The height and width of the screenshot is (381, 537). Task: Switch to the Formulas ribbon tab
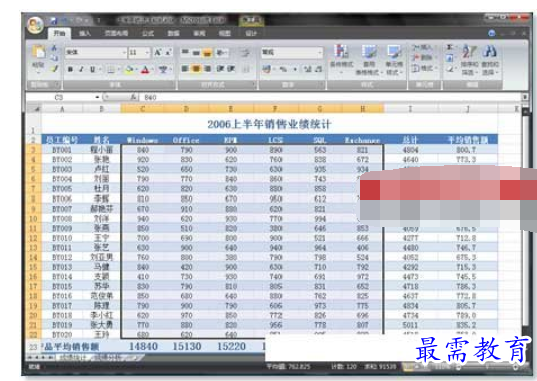click(148, 33)
